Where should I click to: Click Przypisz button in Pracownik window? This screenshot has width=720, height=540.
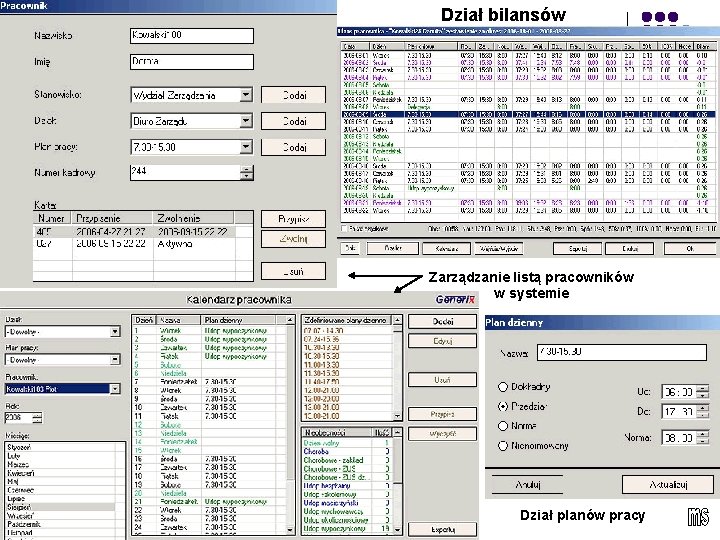(x=293, y=219)
